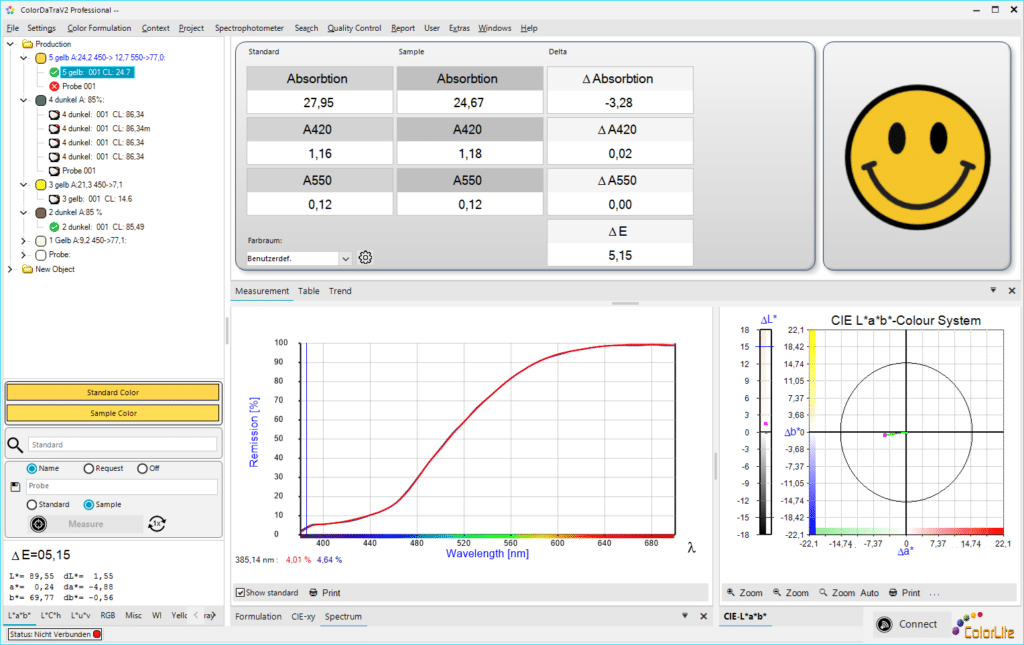The width and height of the screenshot is (1024, 645).
Task: Click the ColorLite logo
Action: (x=983, y=625)
